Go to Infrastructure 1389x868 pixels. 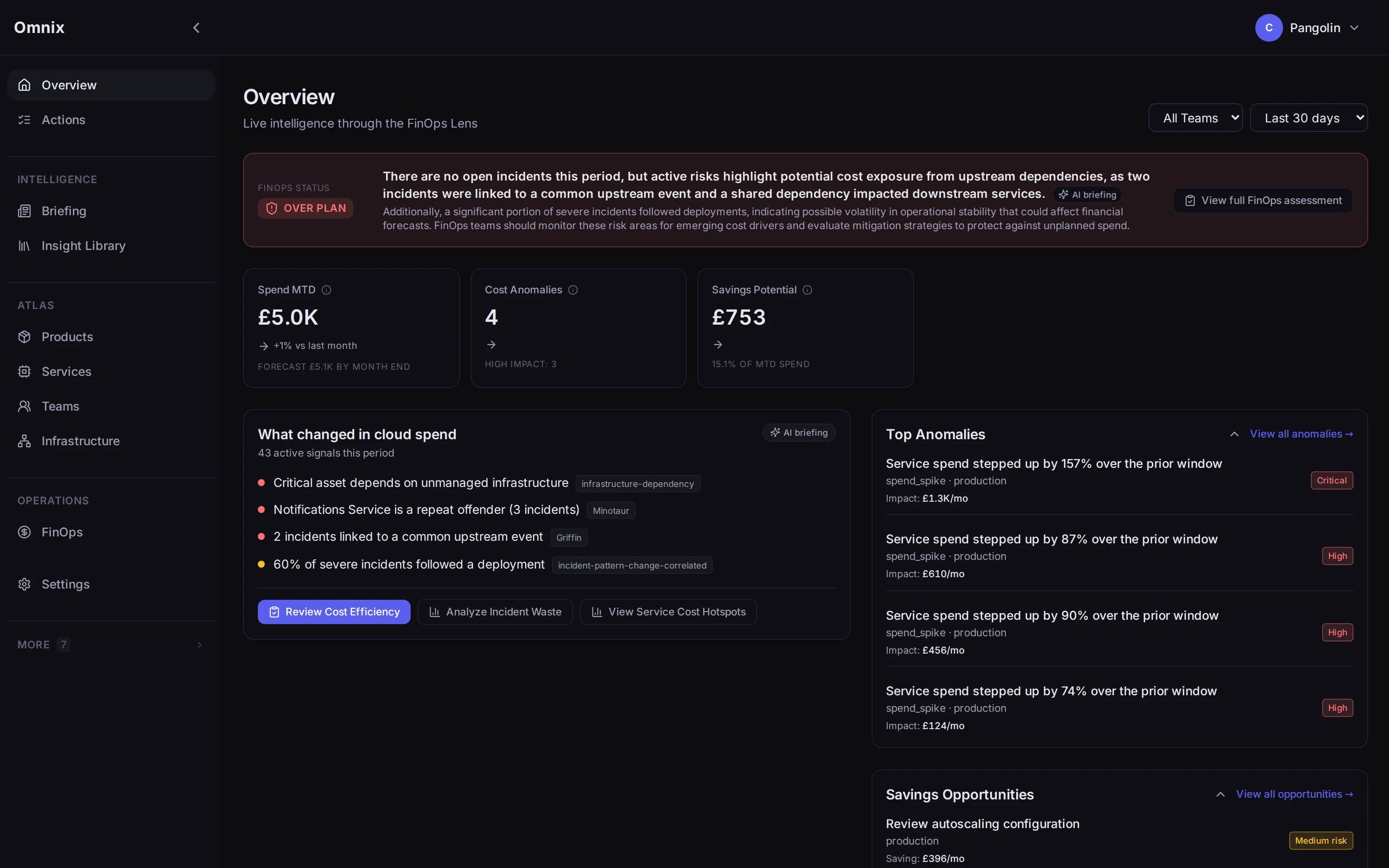[x=111, y=441]
